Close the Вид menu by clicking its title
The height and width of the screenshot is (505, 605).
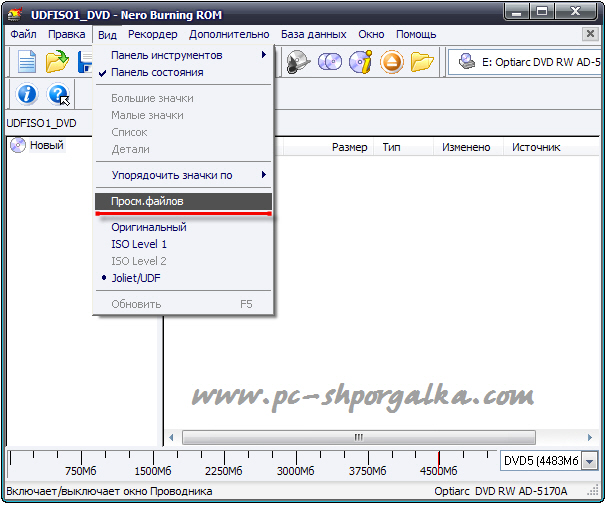107,35
